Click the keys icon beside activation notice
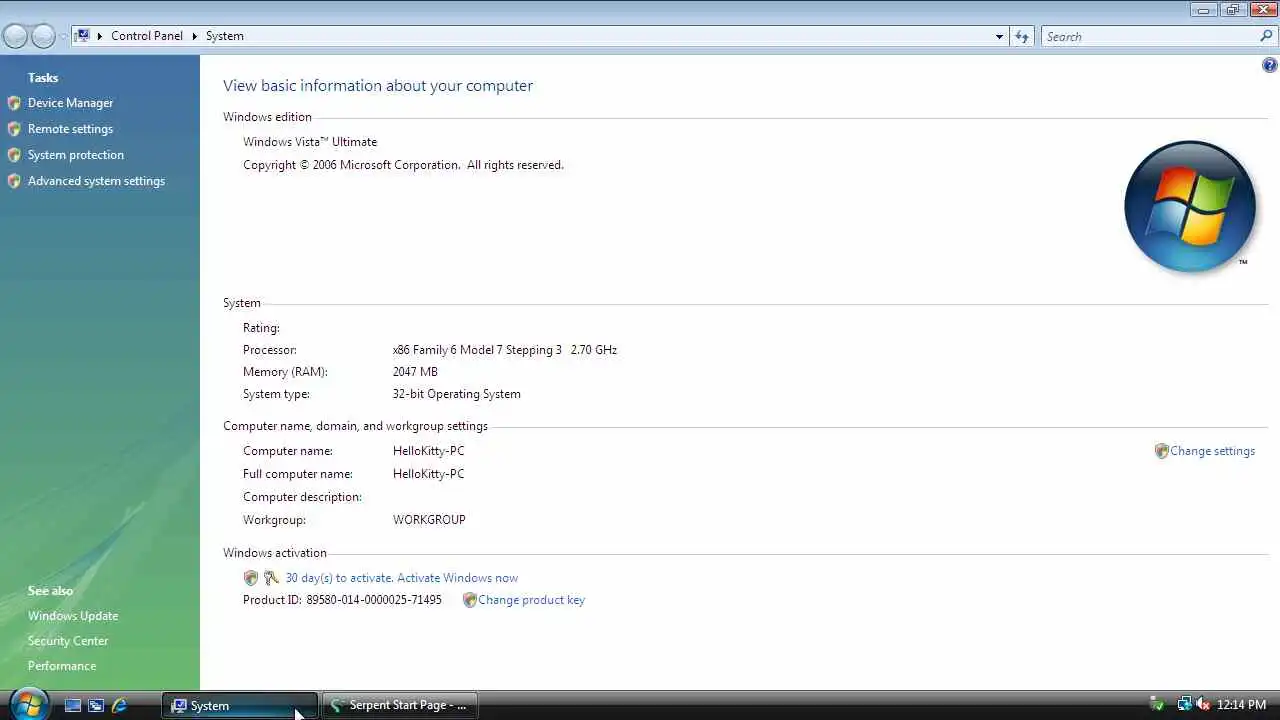Viewport: 1280px width, 720px height. 271,578
